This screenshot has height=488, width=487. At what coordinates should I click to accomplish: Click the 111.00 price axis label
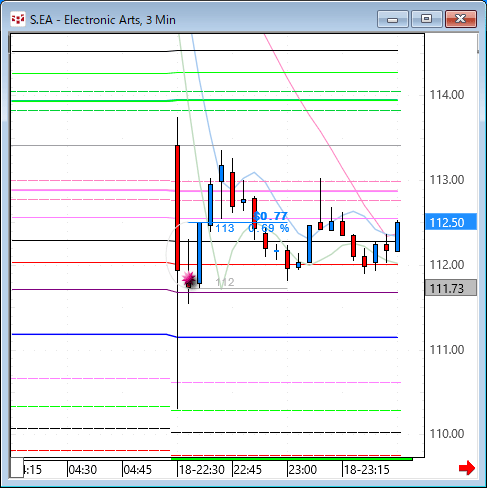[x=447, y=350]
